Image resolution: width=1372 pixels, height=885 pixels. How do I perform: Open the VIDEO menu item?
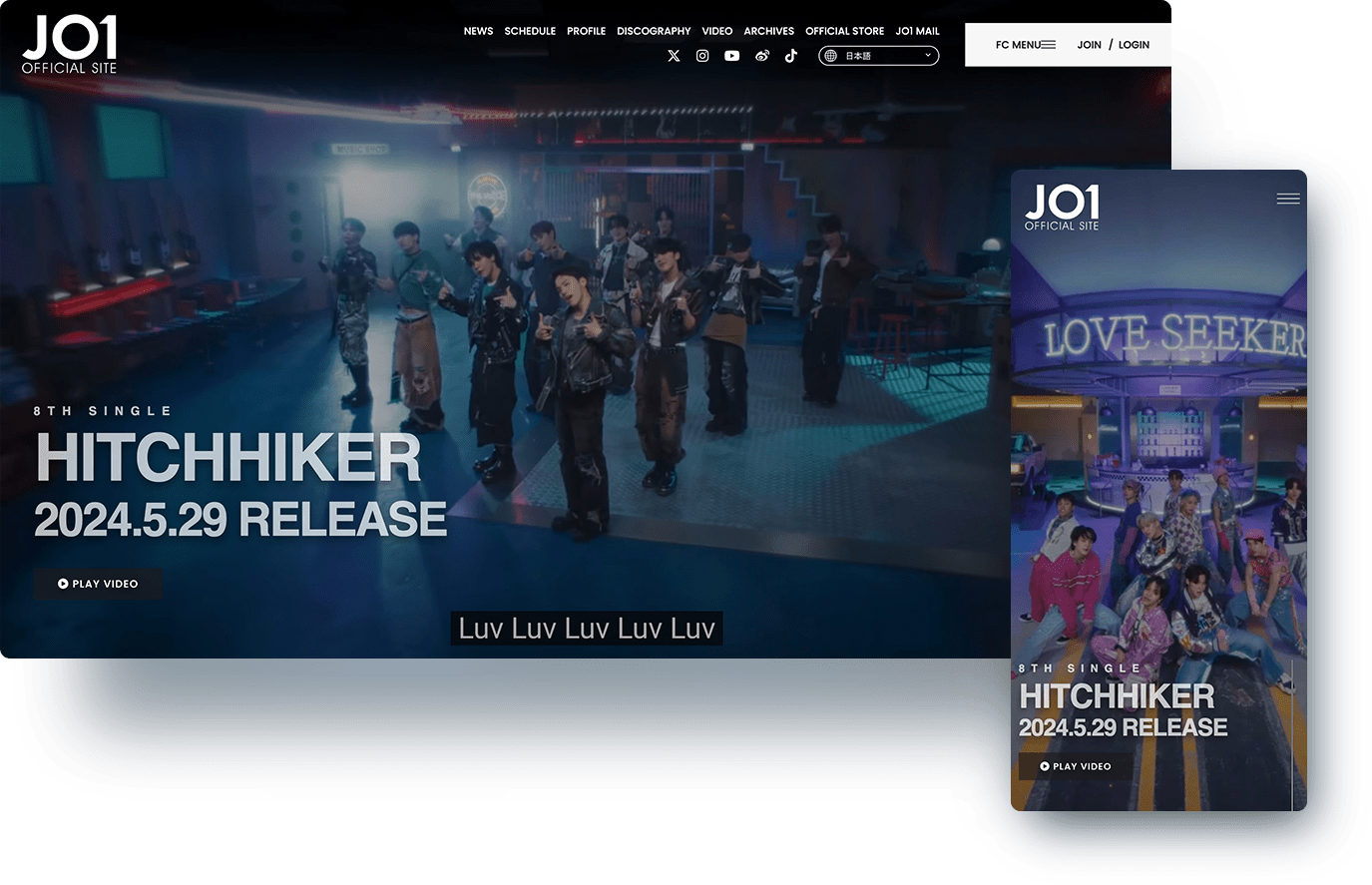click(x=717, y=31)
